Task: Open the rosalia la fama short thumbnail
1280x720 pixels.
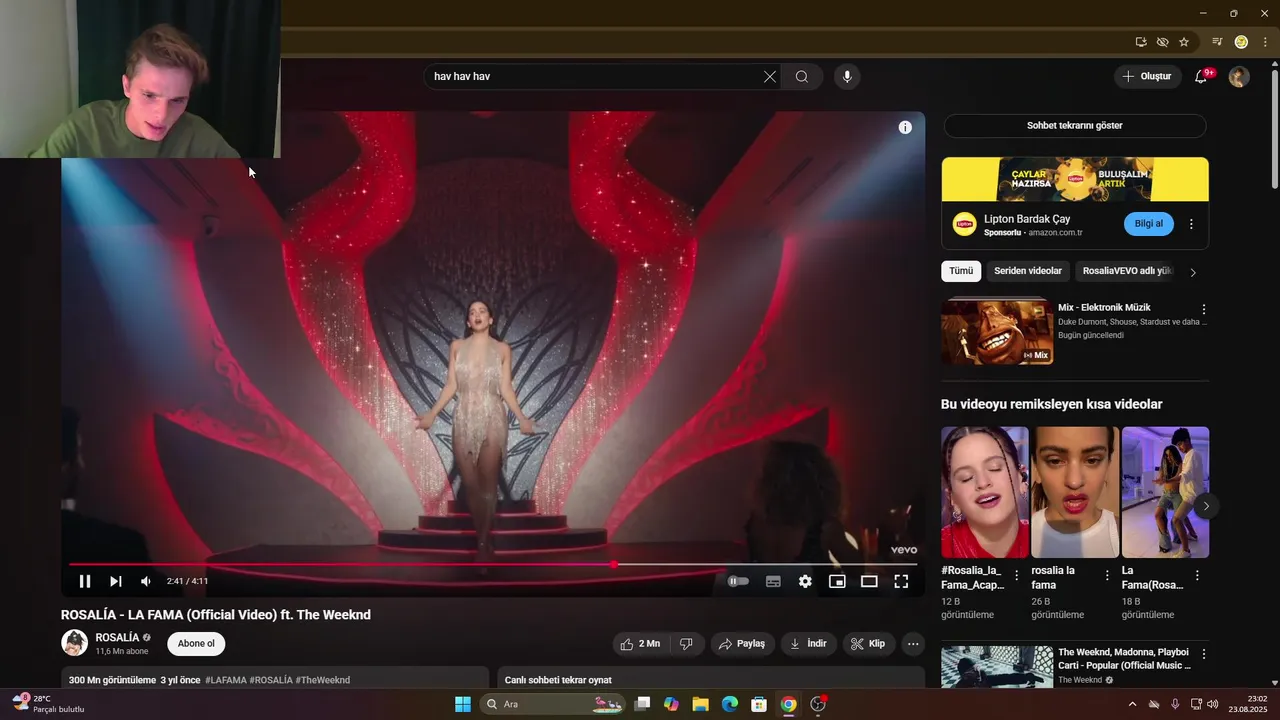Action: (1075, 492)
